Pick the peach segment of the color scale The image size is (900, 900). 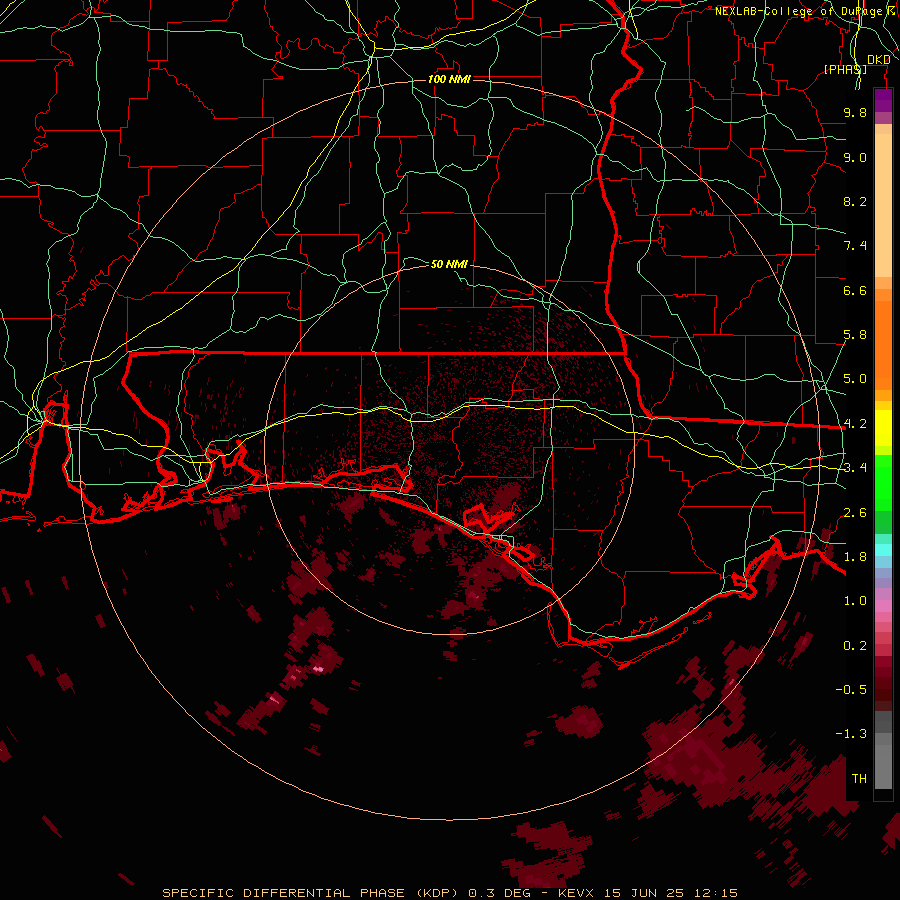883,207
